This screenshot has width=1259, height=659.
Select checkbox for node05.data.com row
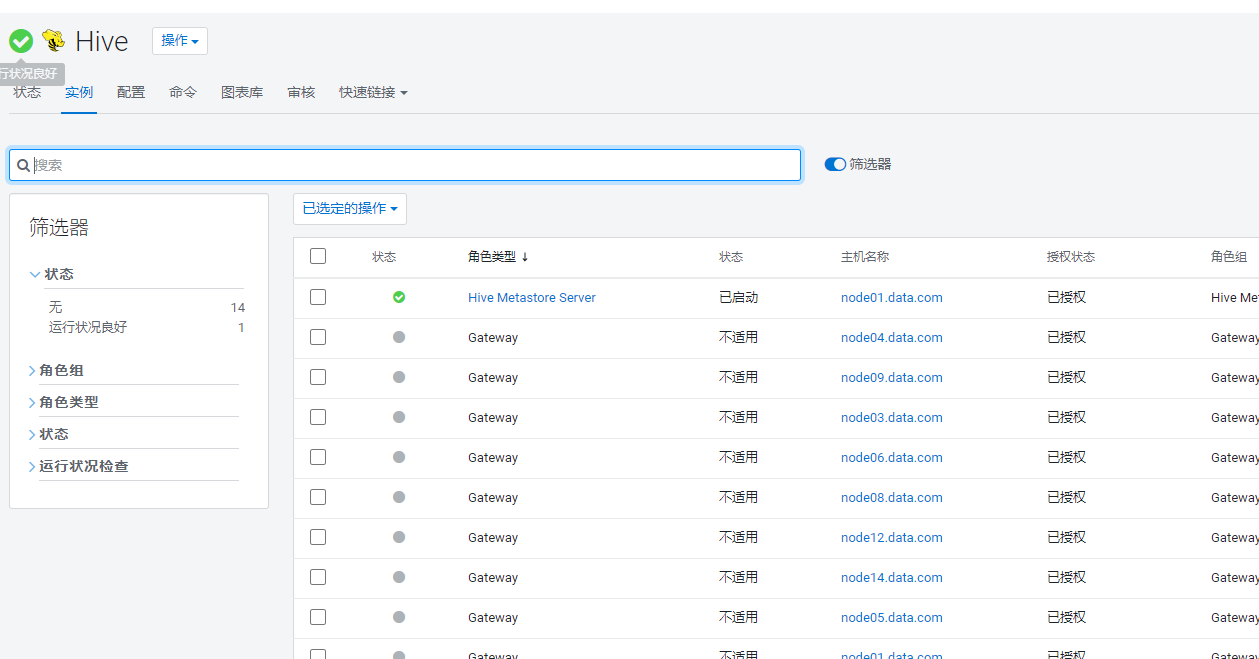(x=318, y=617)
